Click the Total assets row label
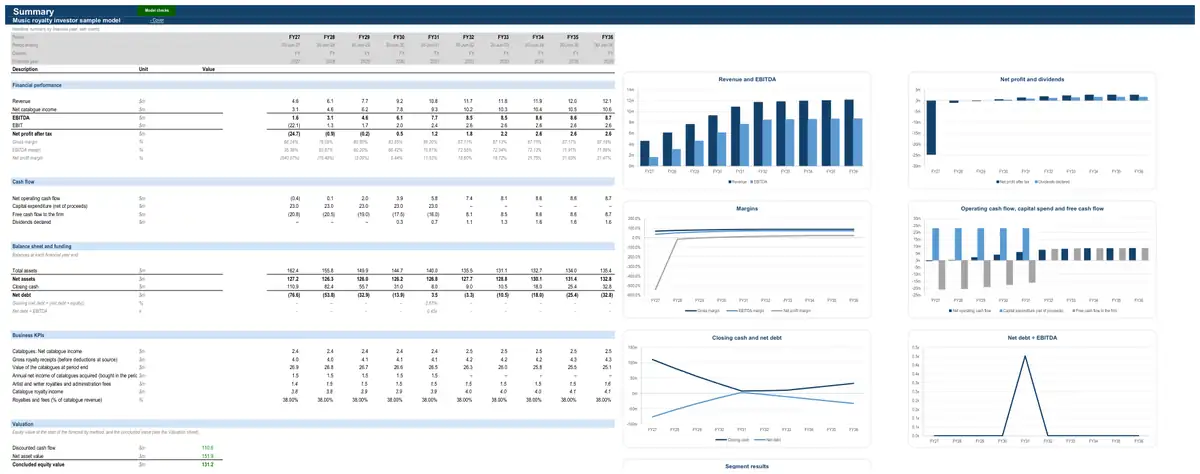Image resolution: width=1200 pixels, height=474 pixels. click(x=25, y=271)
